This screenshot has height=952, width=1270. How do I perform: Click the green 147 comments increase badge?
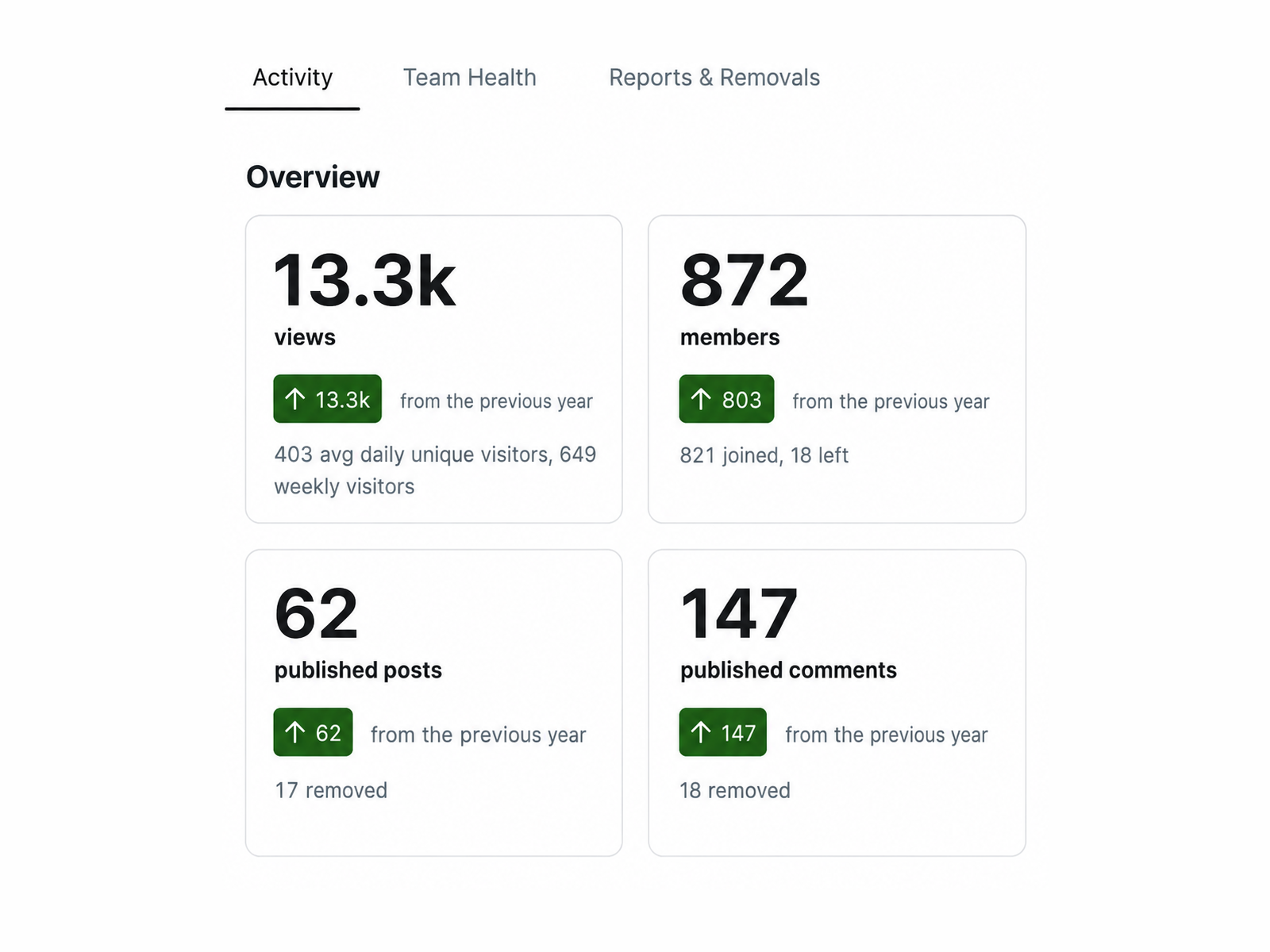pos(723,732)
